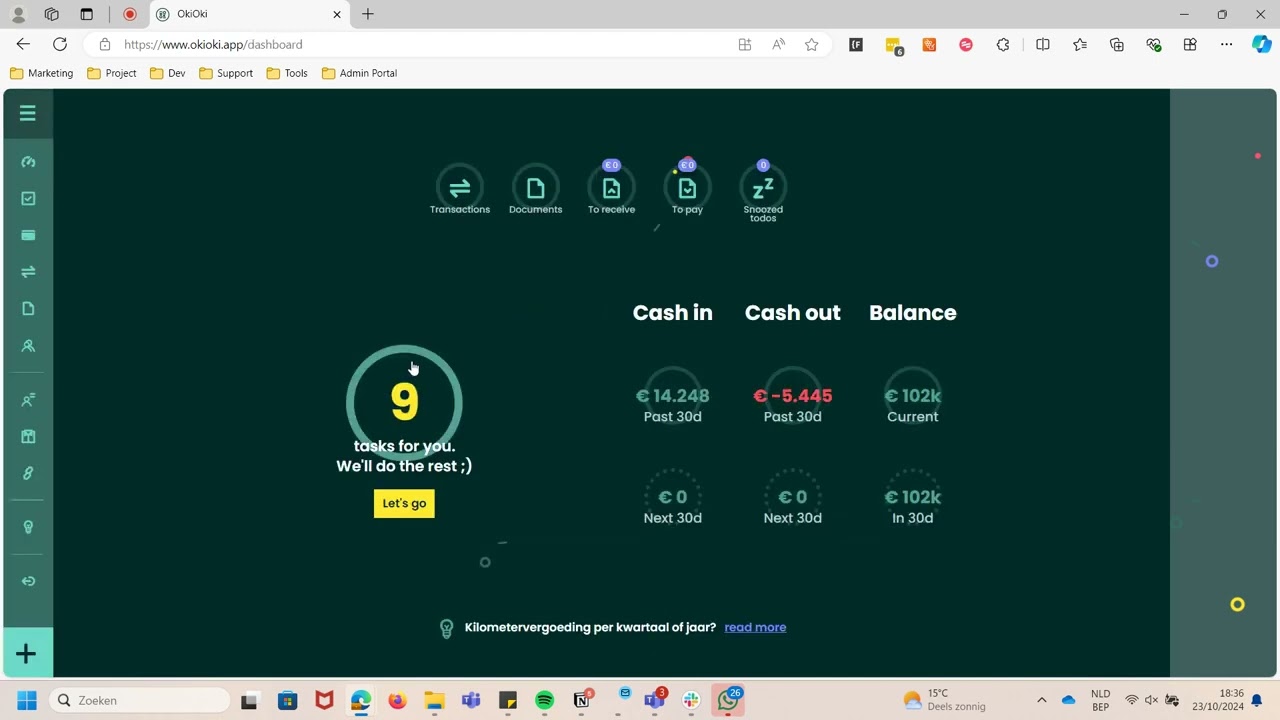Screen dimensions: 1280x720
Task: Open the Windows Start menu
Action: [x=27, y=700]
